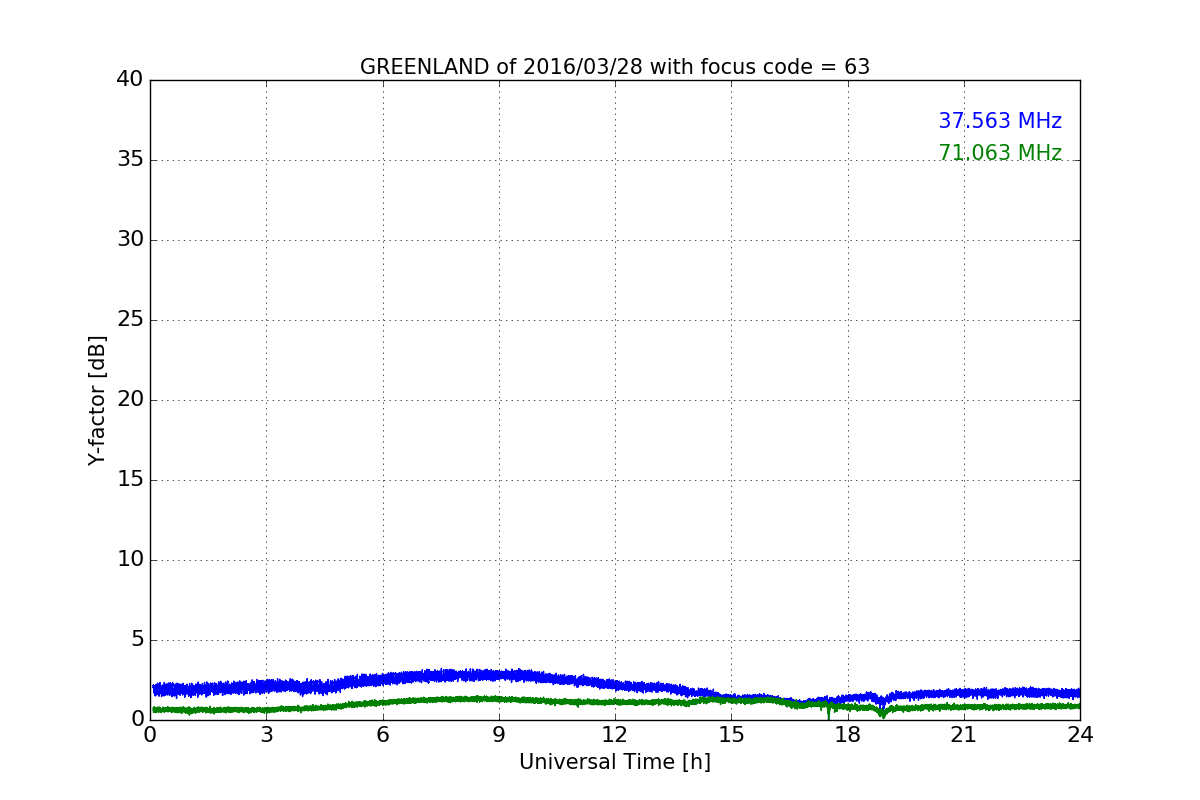The width and height of the screenshot is (1200, 800).
Task: Click the y-axis tick label 30
Action: point(130,239)
